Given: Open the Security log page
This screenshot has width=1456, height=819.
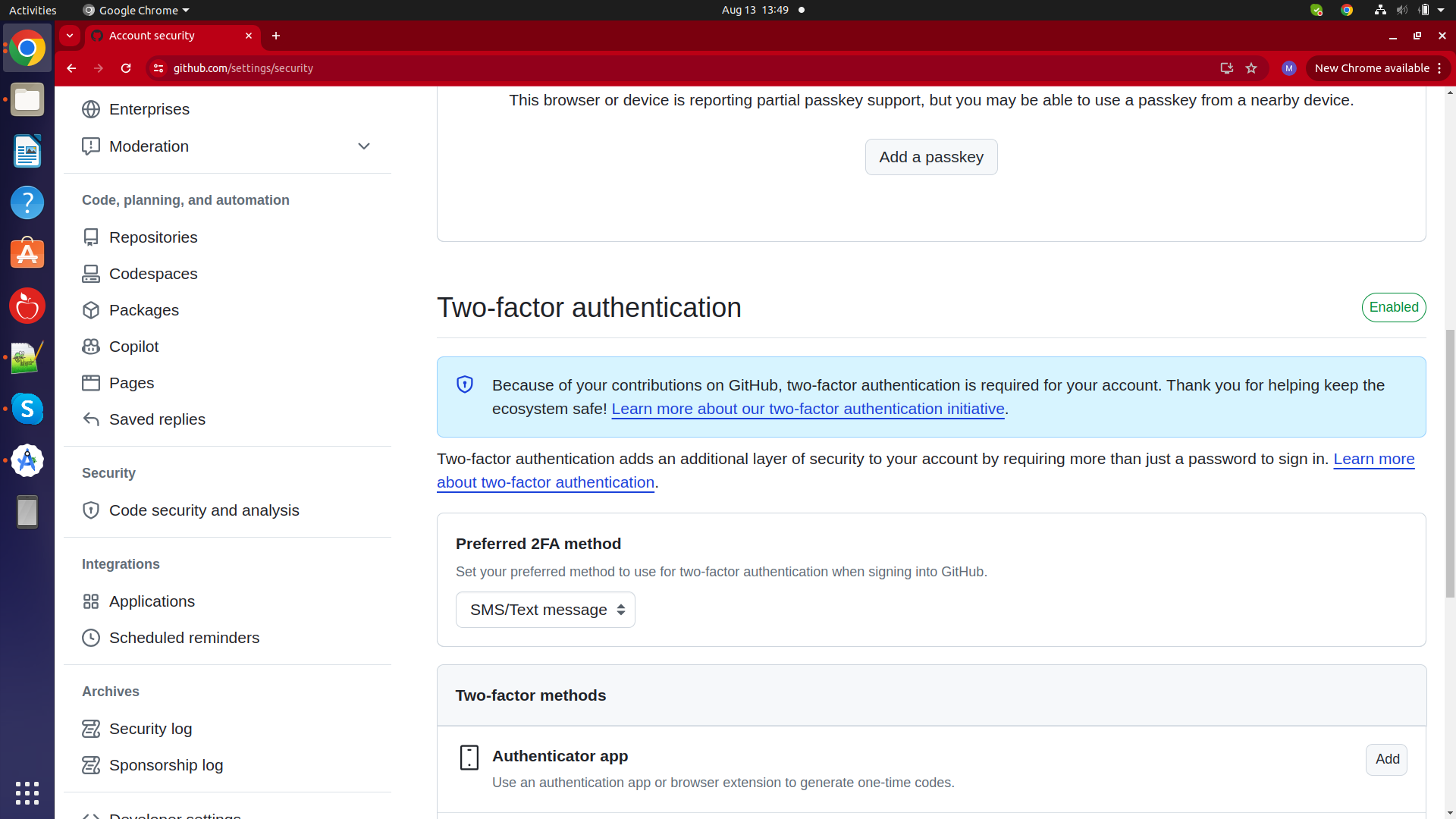Looking at the screenshot, I should point(150,729).
